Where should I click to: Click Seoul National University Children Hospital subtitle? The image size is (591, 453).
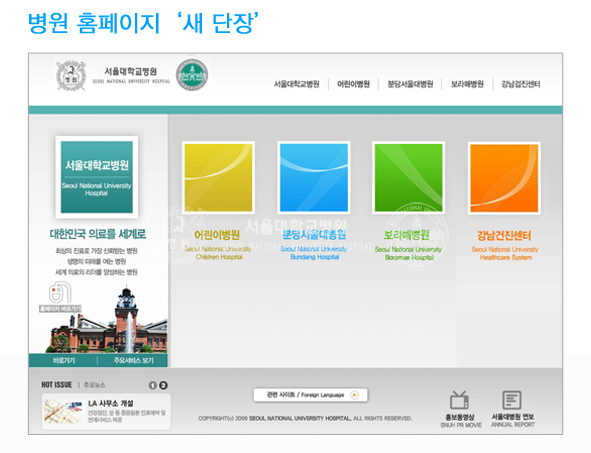[x=218, y=253]
